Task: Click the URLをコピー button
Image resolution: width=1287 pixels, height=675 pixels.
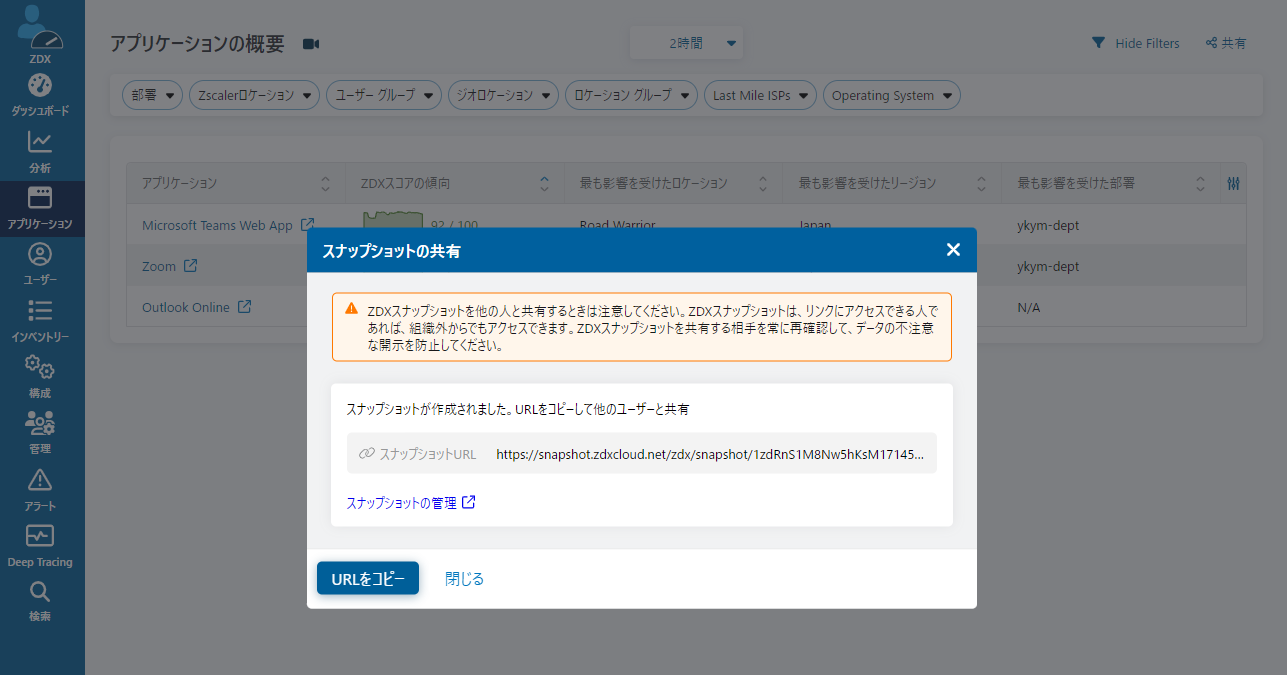Action: point(368,578)
